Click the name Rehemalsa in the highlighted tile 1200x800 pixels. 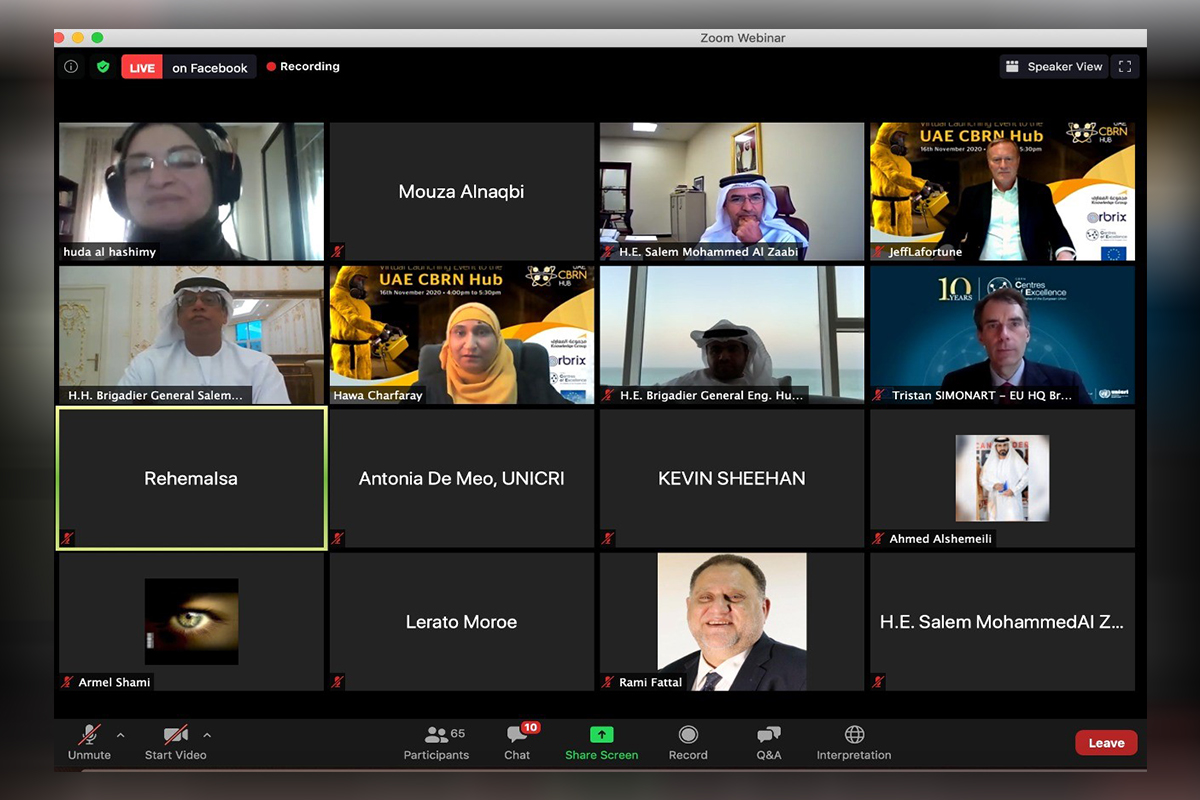pyautogui.click(x=191, y=478)
